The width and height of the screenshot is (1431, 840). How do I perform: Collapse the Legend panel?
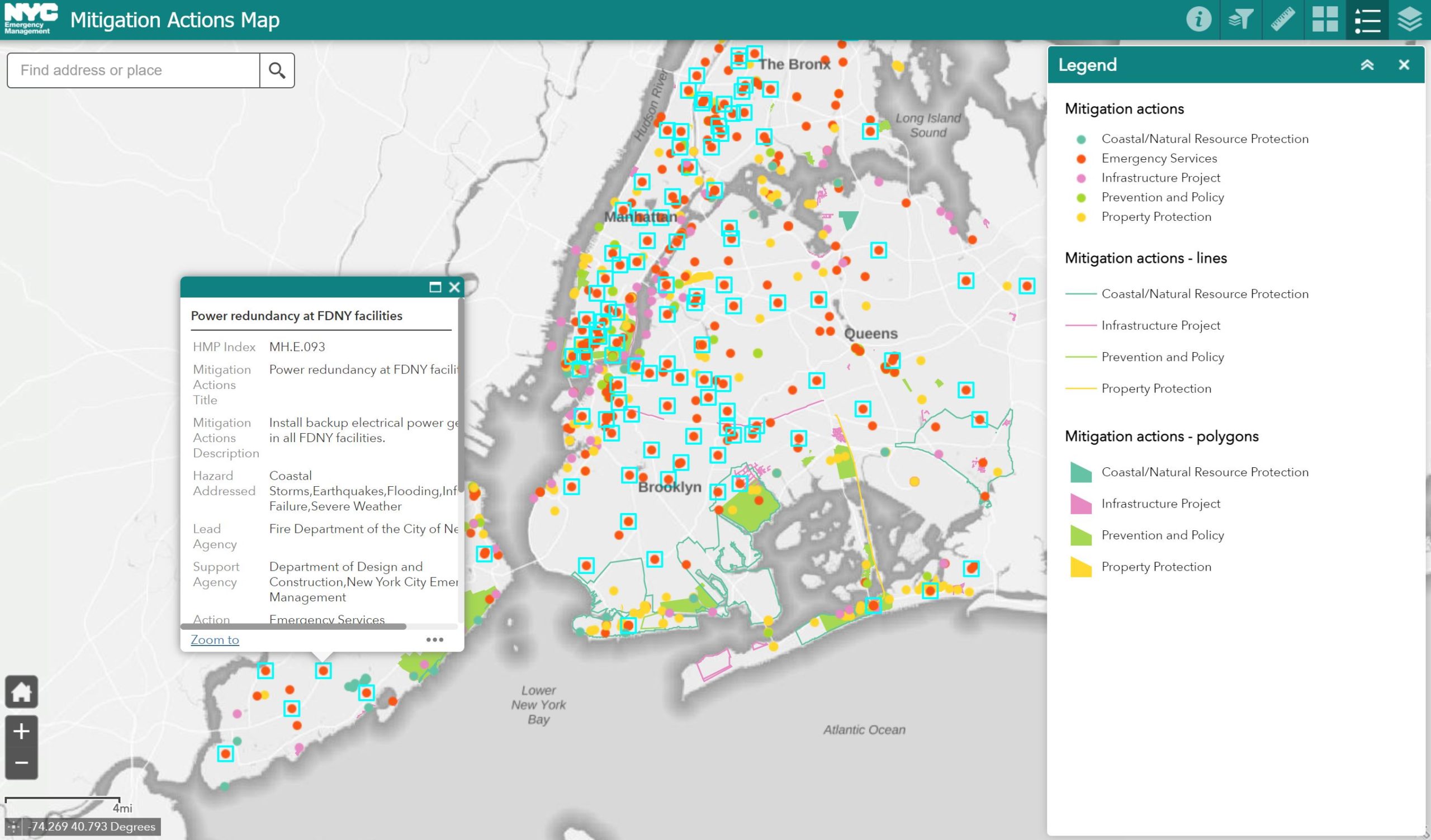click(x=1368, y=64)
